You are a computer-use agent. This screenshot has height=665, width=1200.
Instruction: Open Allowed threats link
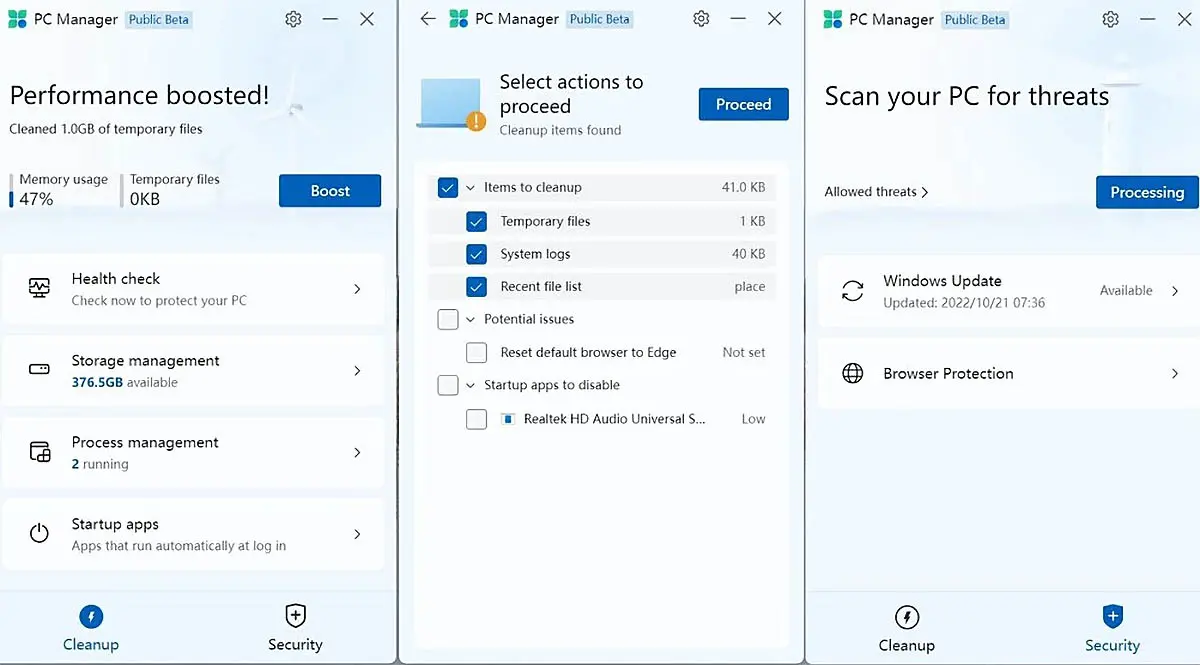[876, 191]
